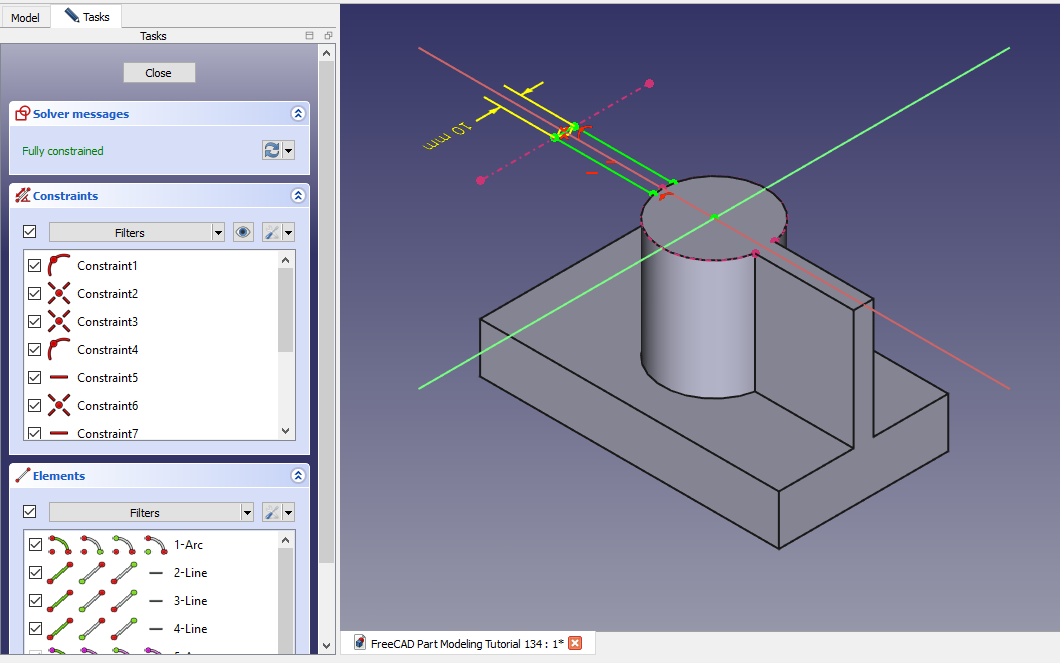
Task: Select the Constraint2 coincident icon
Action: 59,294
